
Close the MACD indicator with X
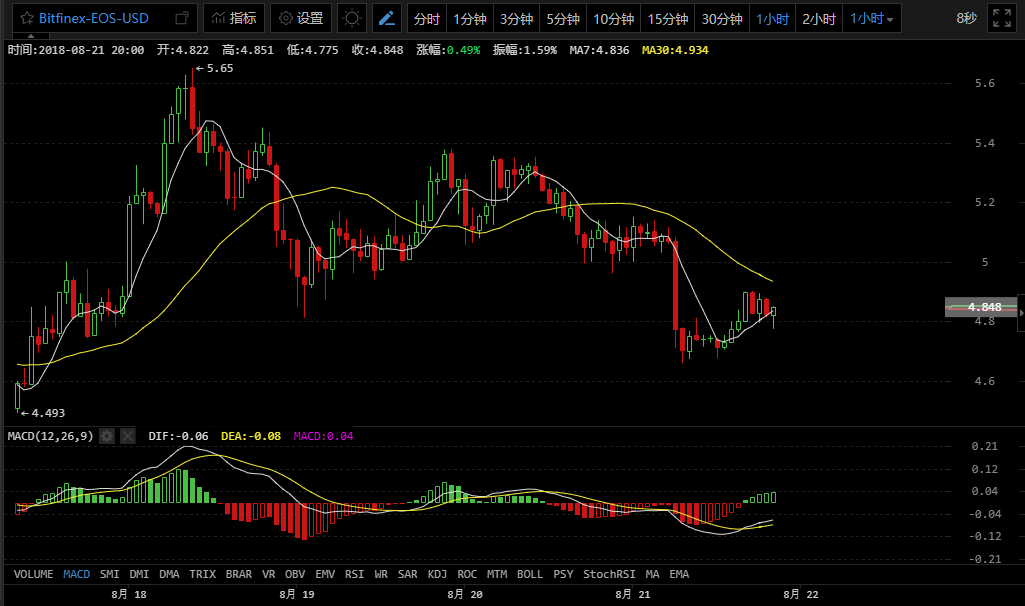click(x=128, y=436)
